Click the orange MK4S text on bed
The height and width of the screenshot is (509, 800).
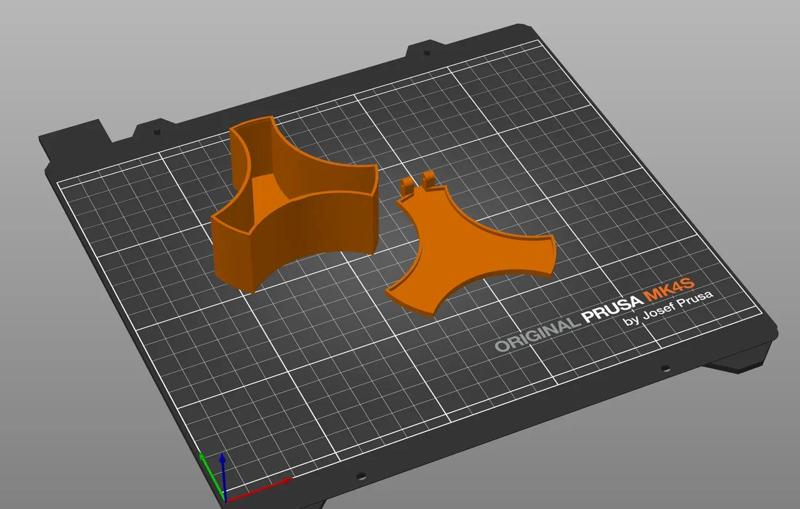coord(669,289)
